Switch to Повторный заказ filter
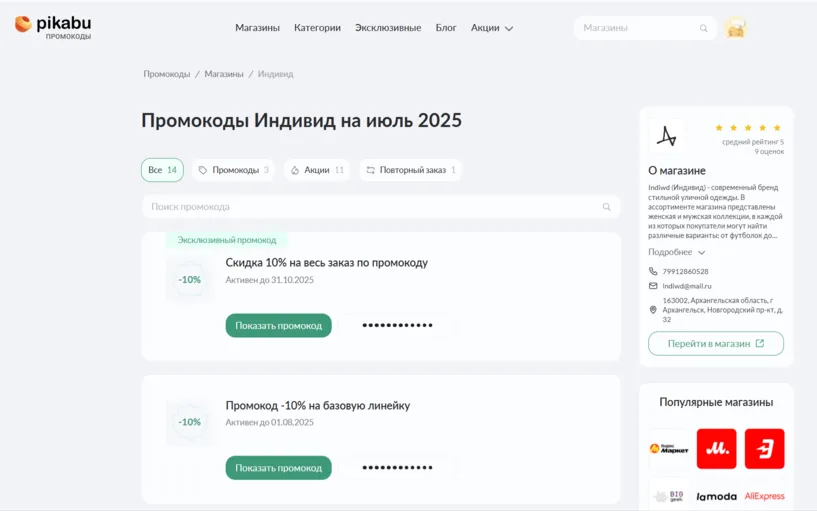Viewport: 817px width, 511px height. click(411, 170)
